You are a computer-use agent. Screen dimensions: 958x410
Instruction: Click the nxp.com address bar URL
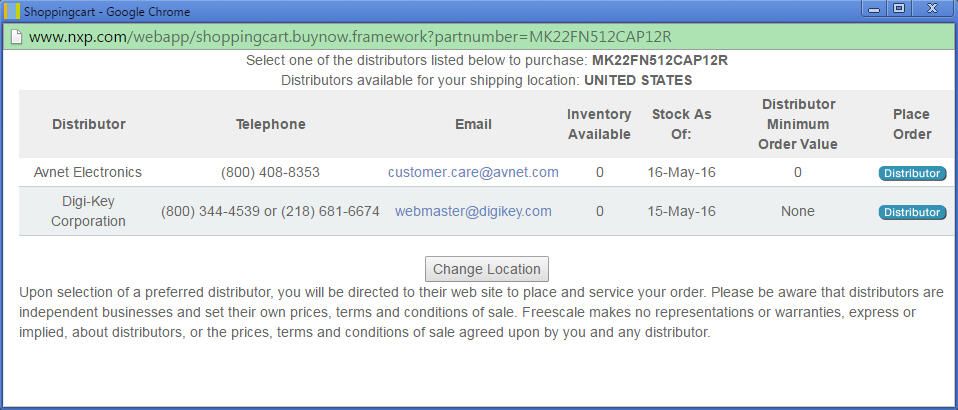click(x=350, y=37)
